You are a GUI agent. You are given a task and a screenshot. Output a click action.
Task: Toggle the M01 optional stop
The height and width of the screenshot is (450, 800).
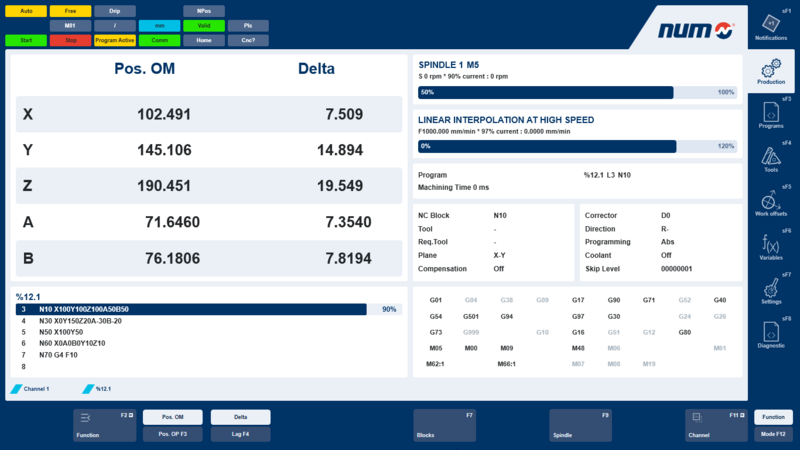pyautogui.click(x=70, y=26)
